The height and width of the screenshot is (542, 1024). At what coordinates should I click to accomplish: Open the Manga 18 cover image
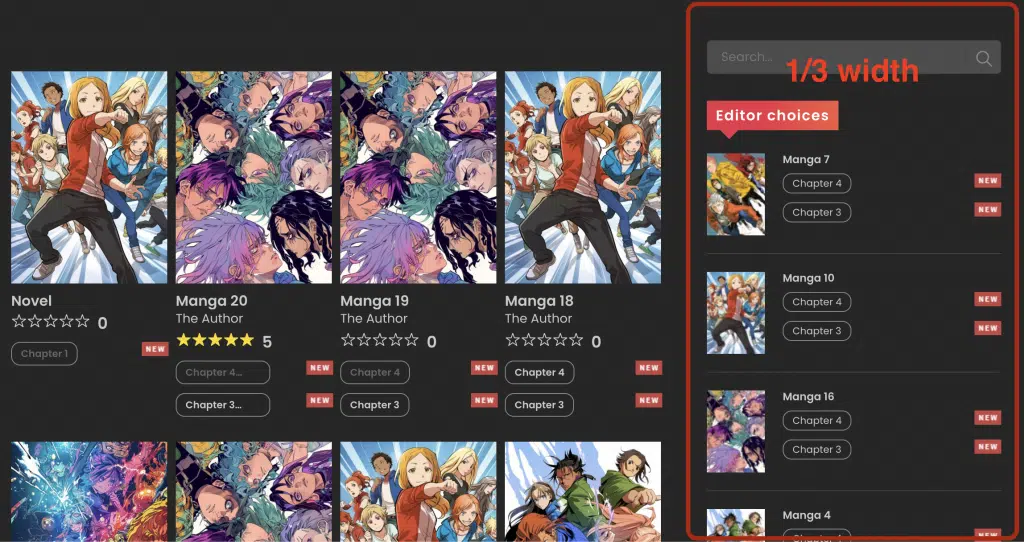[x=583, y=177]
